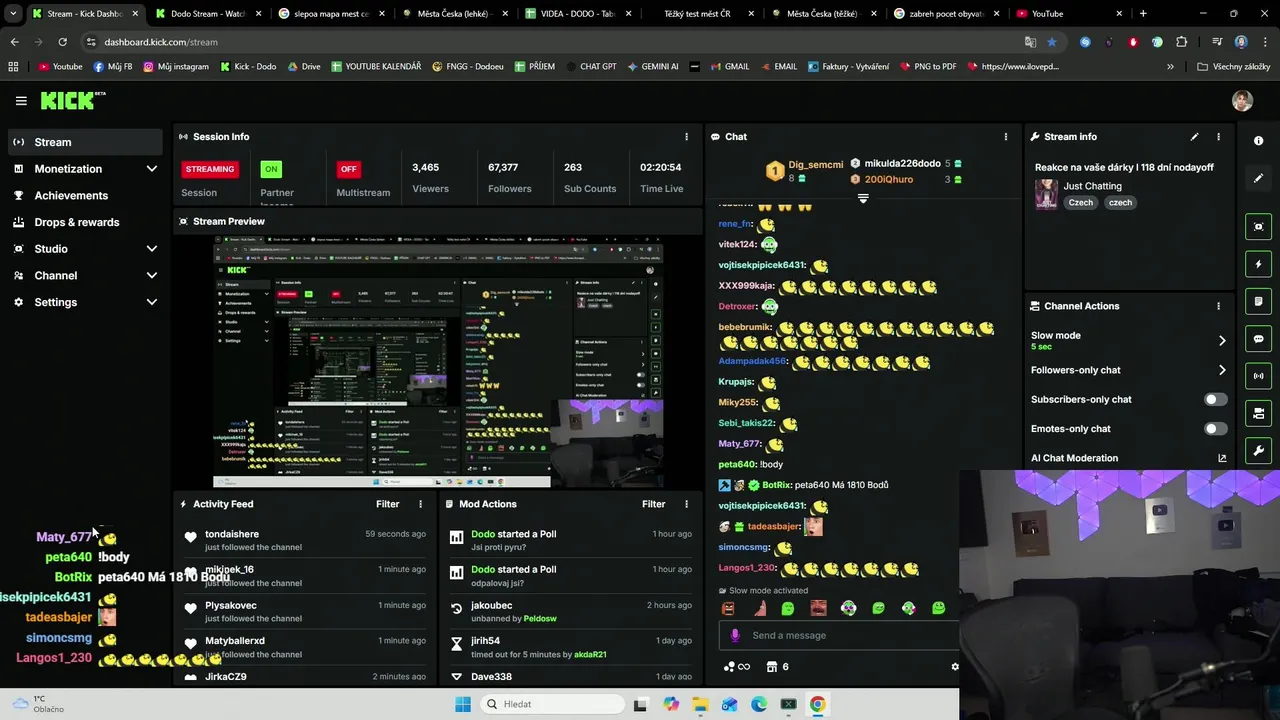Expand the Monetization sidebar section
Image resolution: width=1280 pixels, height=720 pixels.
click(x=152, y=169)
